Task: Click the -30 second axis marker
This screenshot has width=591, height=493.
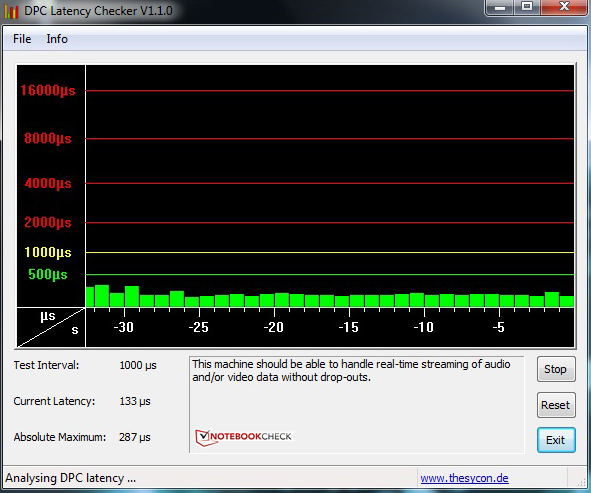Action: pos(124,327)
